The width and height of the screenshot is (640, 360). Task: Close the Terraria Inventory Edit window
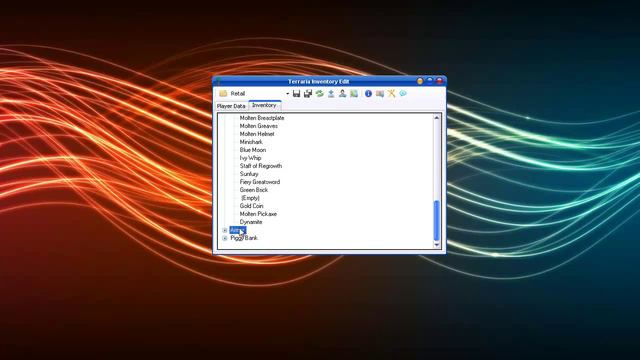(x=440, y=81)
